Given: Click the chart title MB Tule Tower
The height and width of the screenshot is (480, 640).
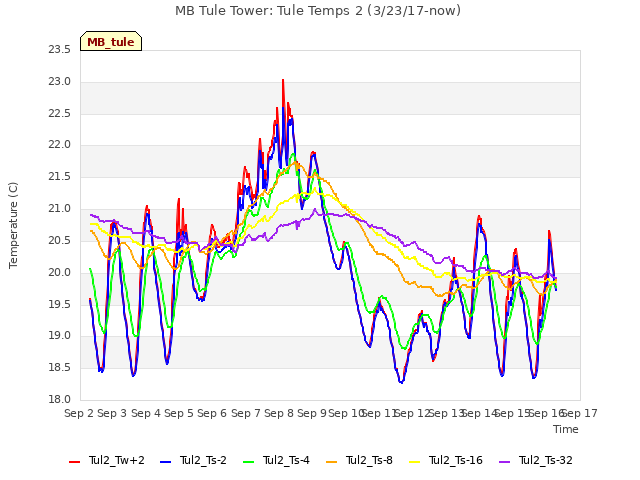Looking at the screenshot, I should click(318, 10).
